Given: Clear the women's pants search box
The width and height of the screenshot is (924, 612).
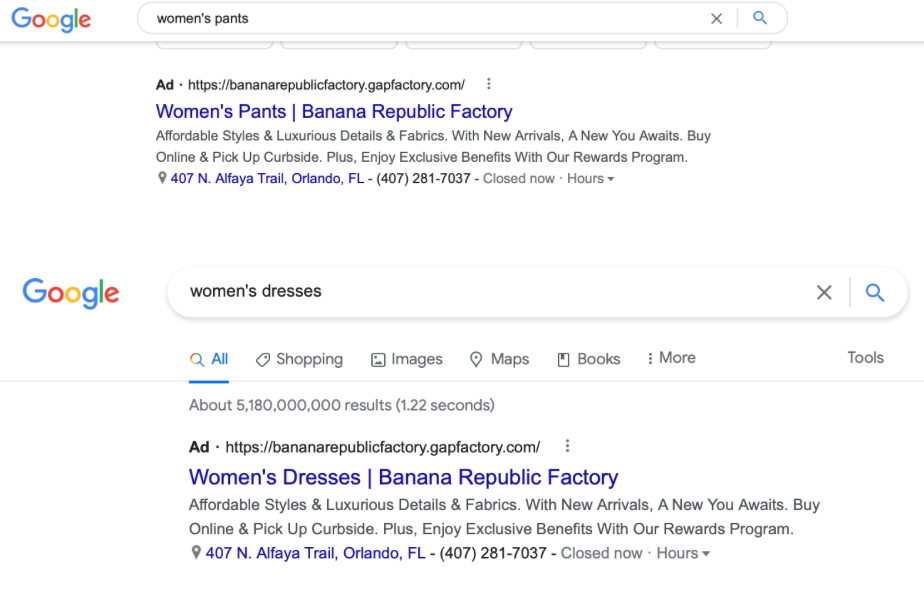Looking at the screenshot, I should 716,19.
